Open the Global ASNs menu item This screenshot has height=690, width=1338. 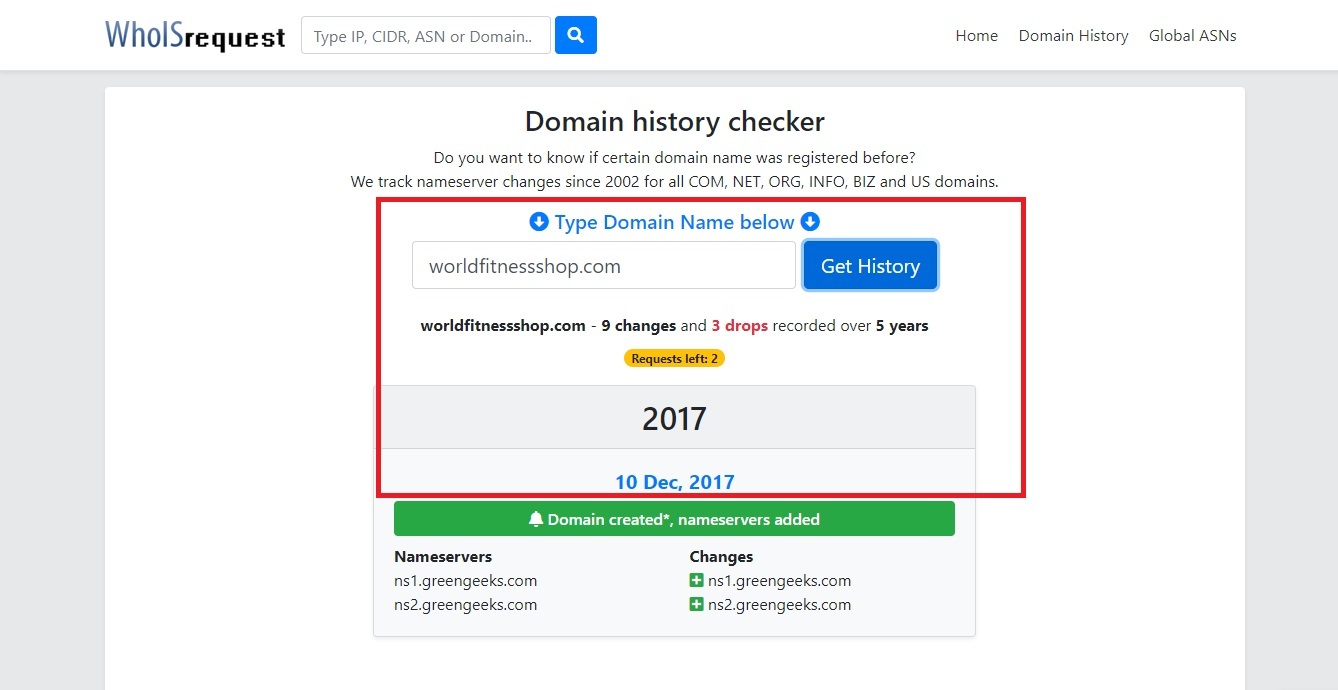pos(1192,35)
